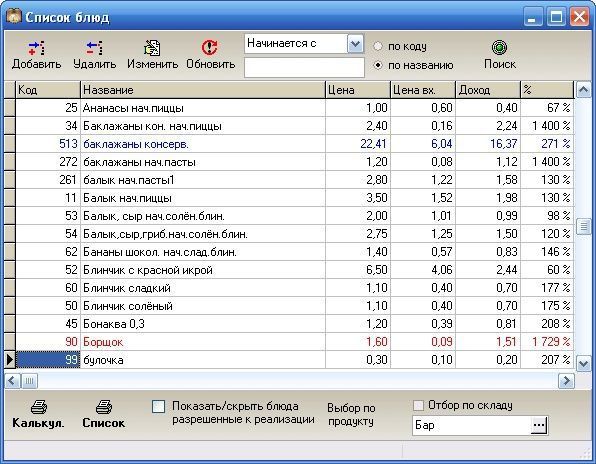Sort by the 'Название' column header
Screen dimensions: 596x464
(203, 90)
